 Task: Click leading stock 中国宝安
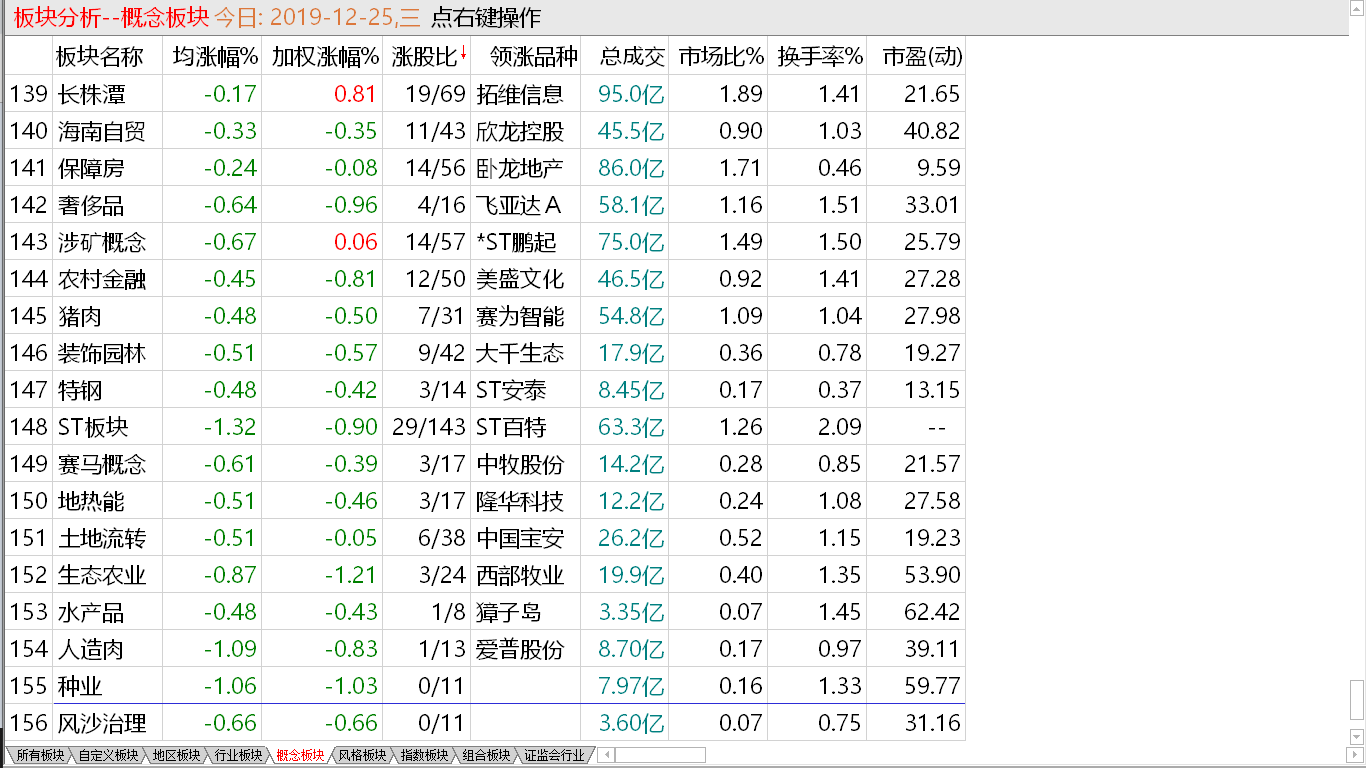(520, 538)
